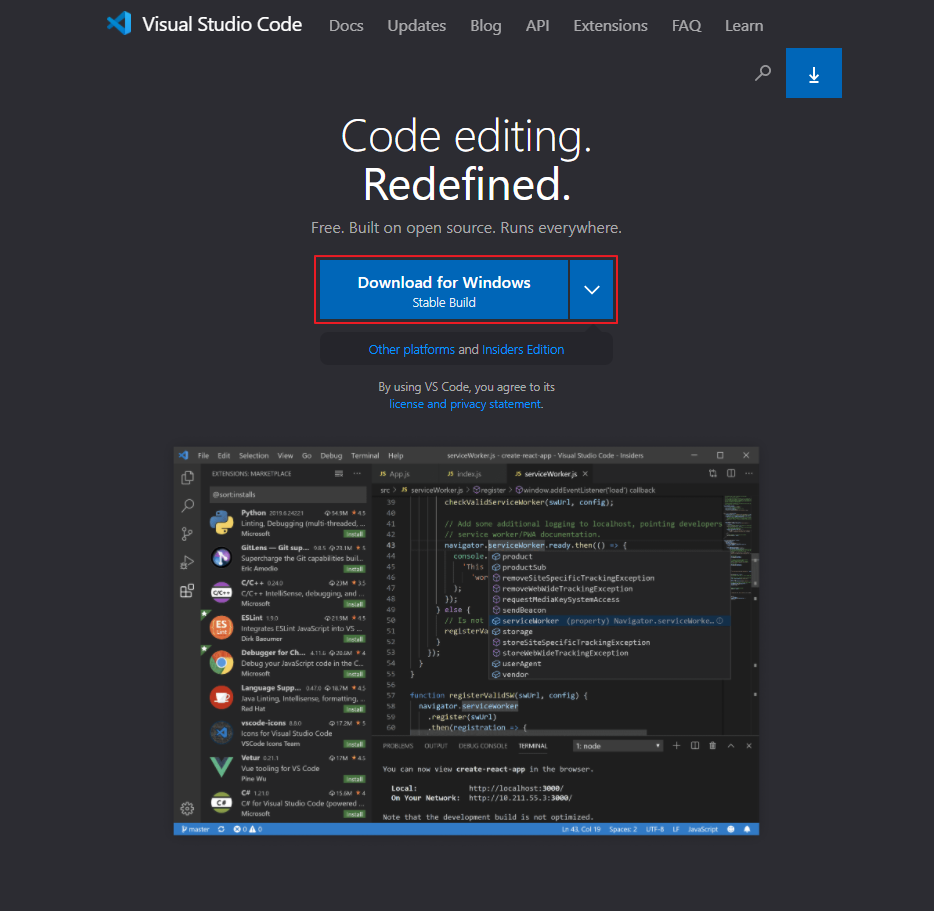
Task: Click the extensions filter icon in Marketplace header
Action: pos(339,474)
